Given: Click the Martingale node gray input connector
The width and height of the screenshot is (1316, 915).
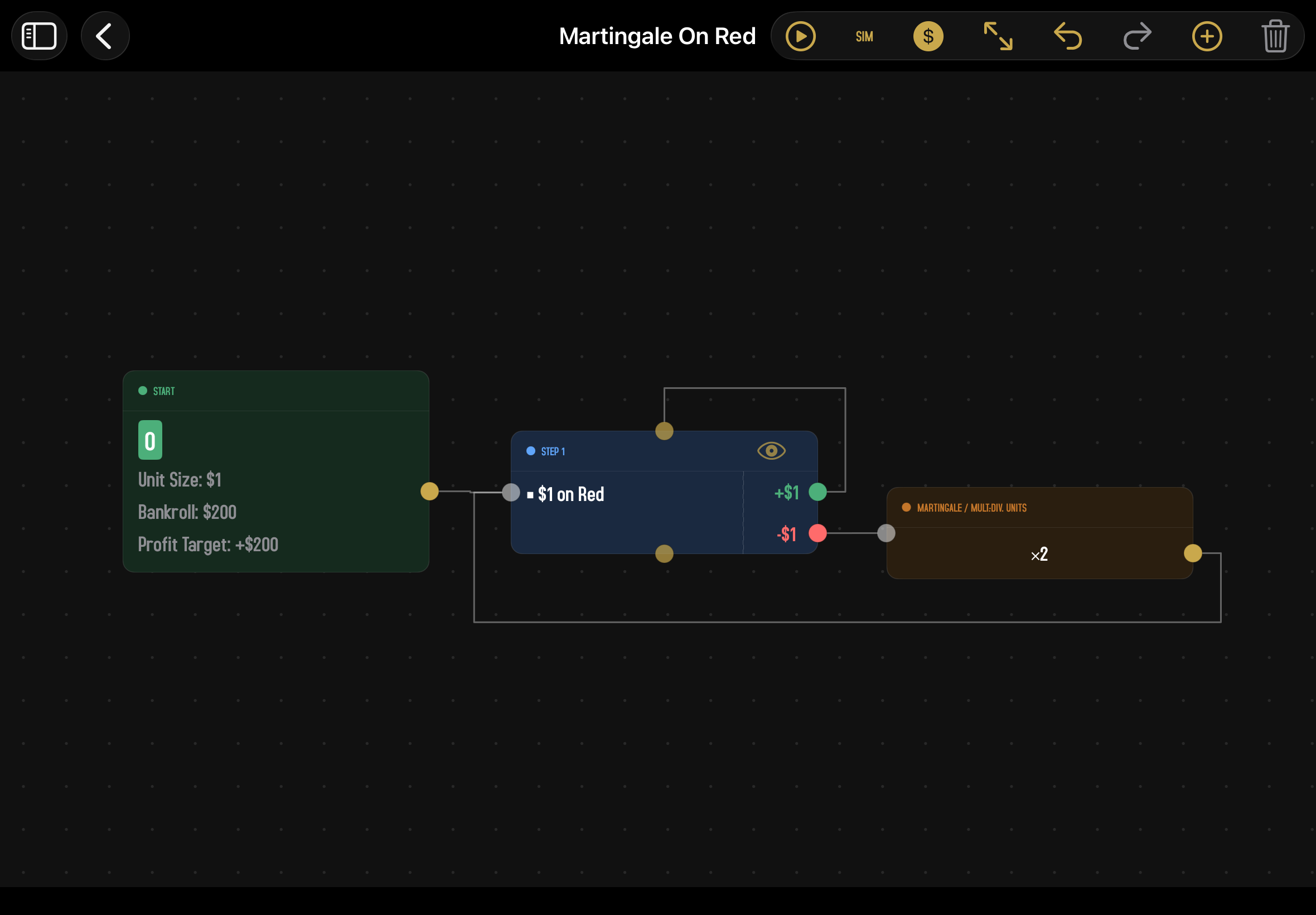Looking at the screenshot, I should pyautogui.click(x=886, y=534).
